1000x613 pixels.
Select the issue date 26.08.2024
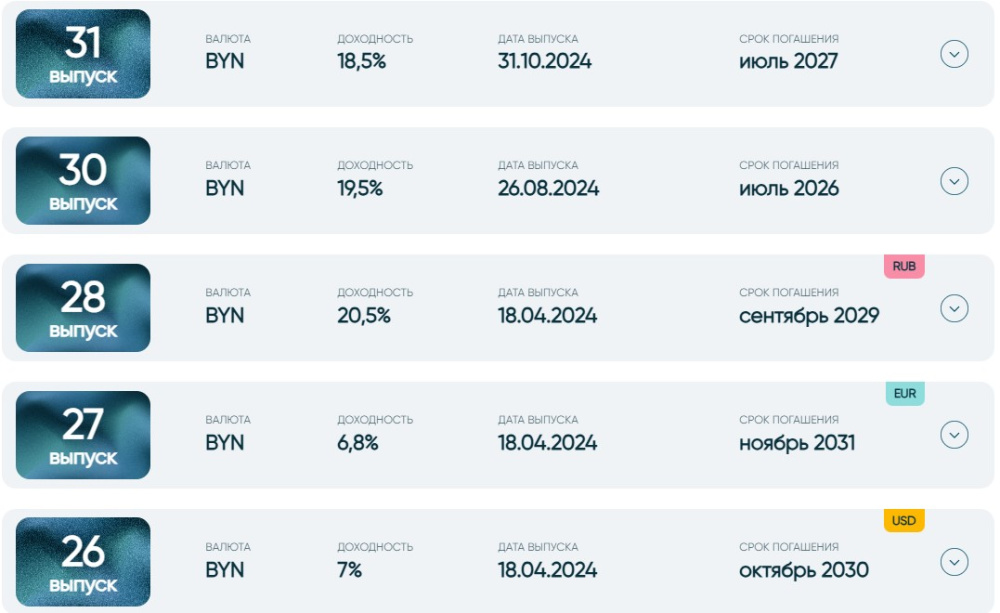pos(548,188)
